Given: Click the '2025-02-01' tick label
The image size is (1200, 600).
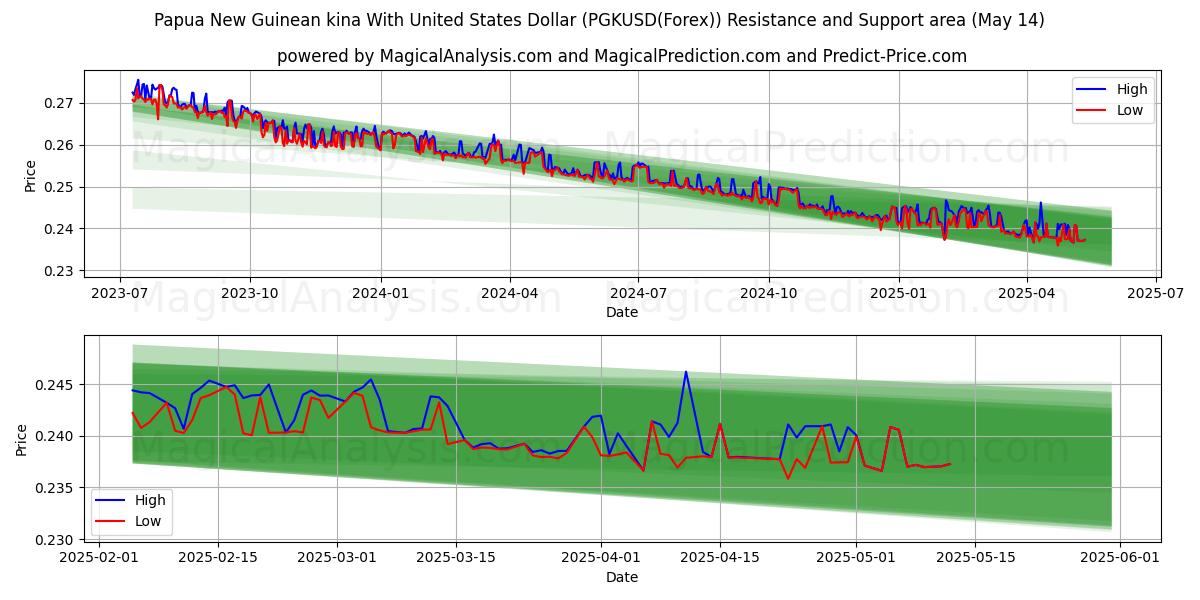Looking at the screenshot, I should point(98,558).
